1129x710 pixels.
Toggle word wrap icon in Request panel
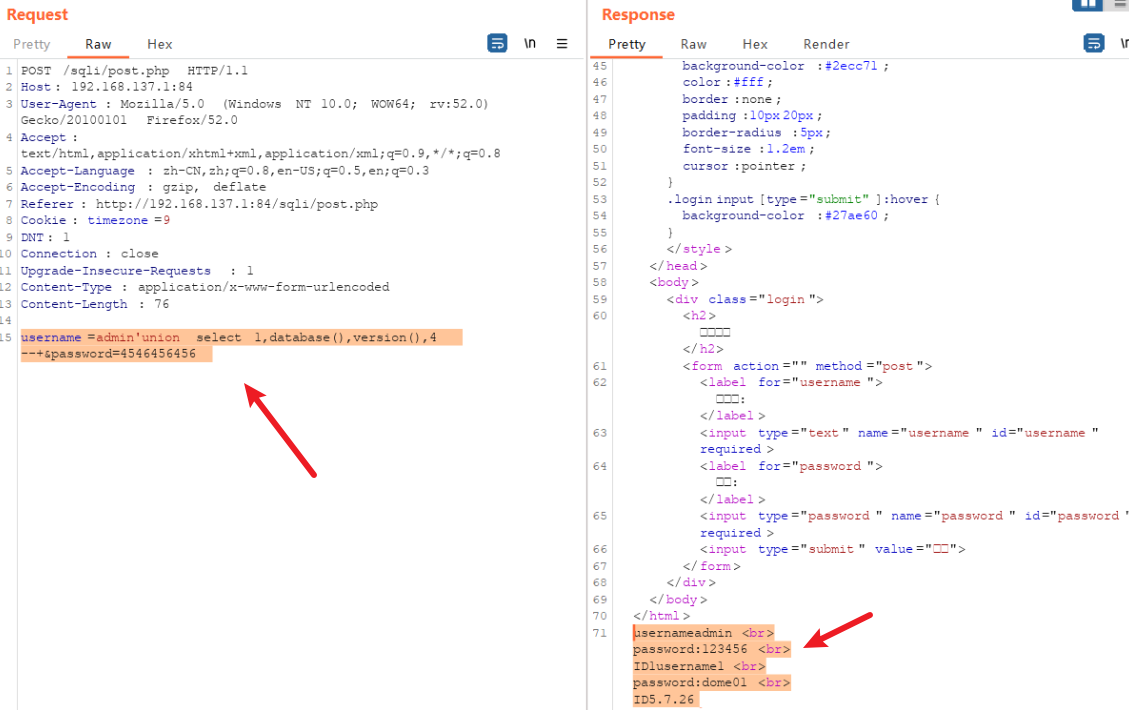(x=497, y=43)
